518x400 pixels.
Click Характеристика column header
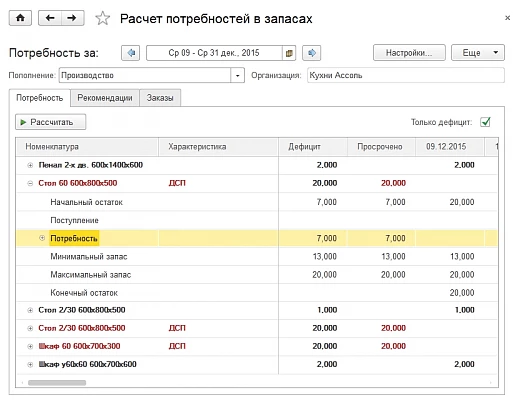(218, 147)
